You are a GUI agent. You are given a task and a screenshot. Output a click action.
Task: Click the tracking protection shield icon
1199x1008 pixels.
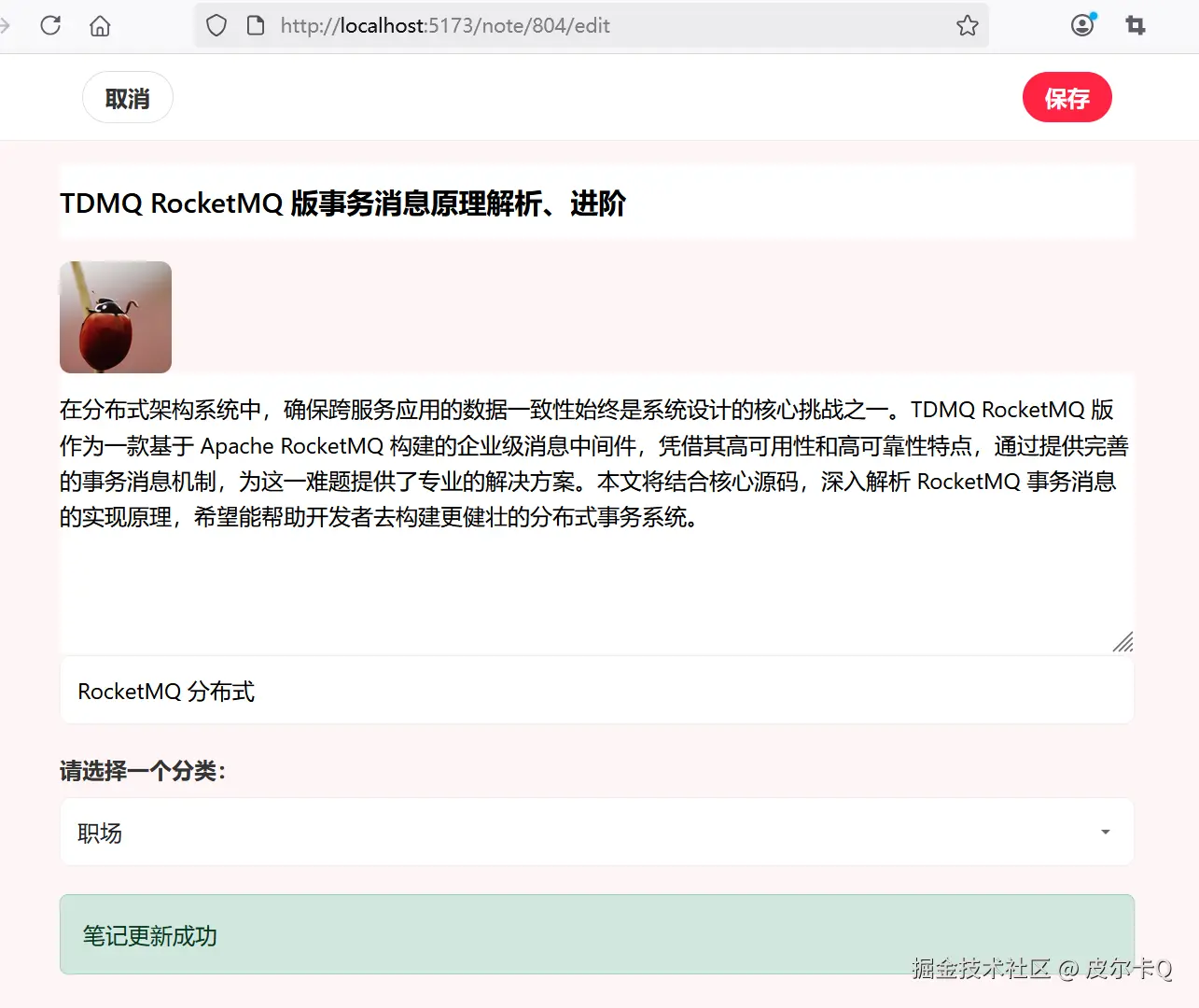(x=216, y=25)
